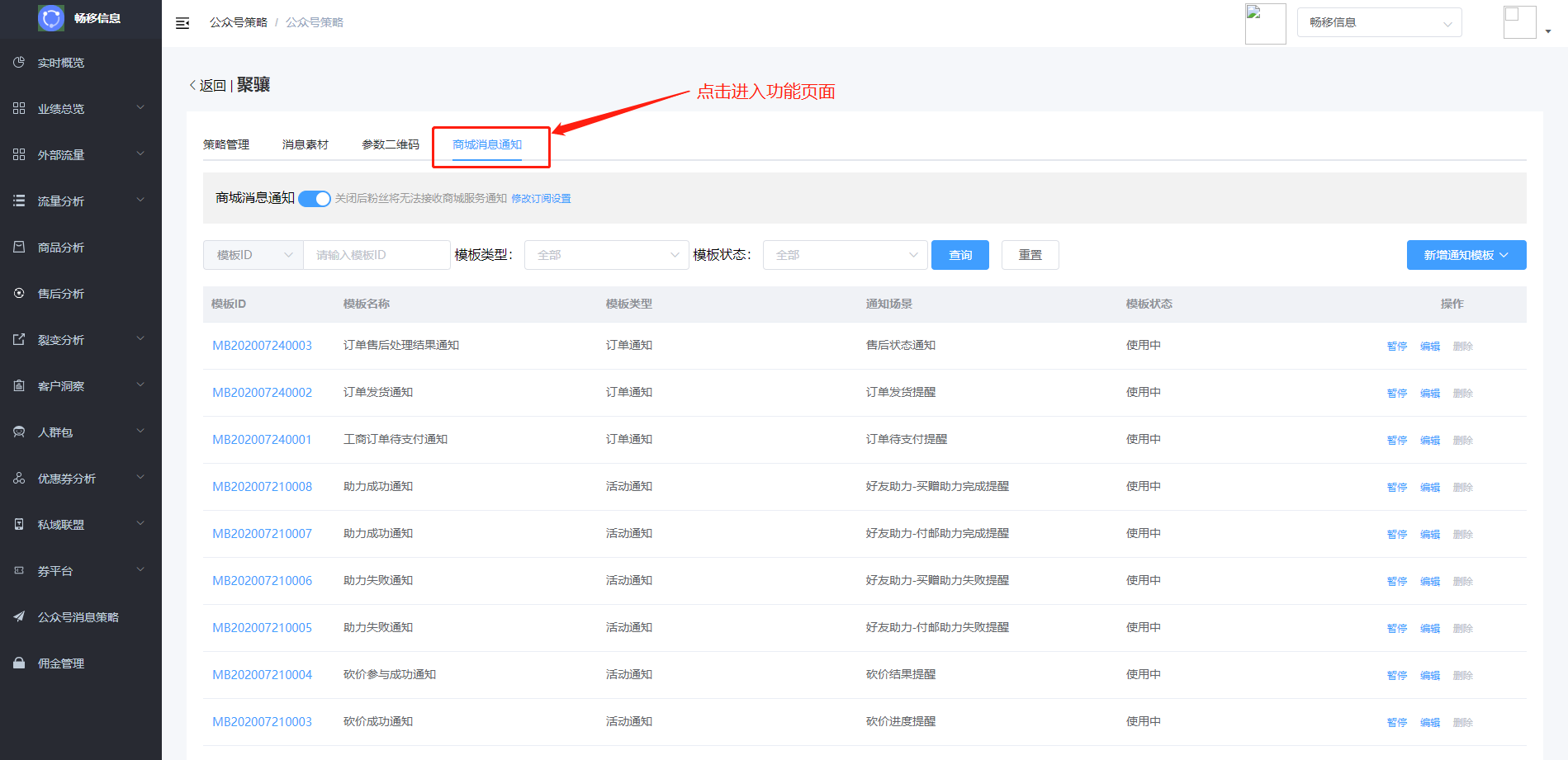
Task: Switch to the 参数二维码 tab
Action: click(390, 144)
